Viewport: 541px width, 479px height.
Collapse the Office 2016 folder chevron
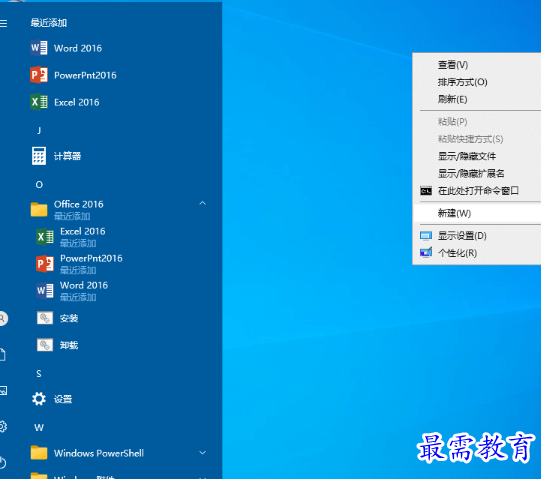(203, 203)
